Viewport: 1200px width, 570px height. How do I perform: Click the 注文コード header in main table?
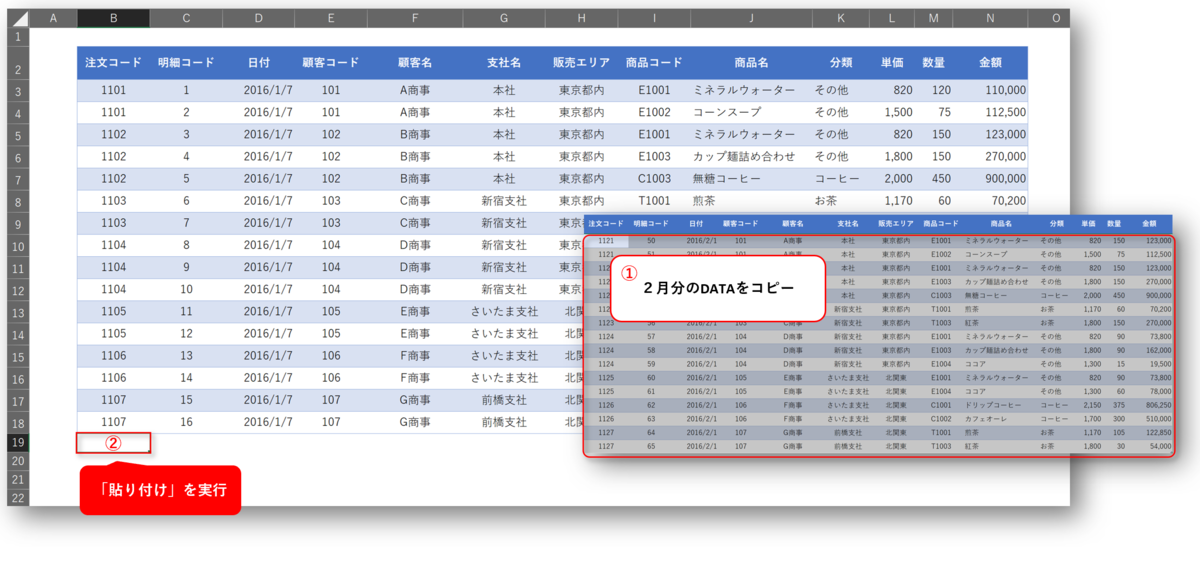[113, 63]
